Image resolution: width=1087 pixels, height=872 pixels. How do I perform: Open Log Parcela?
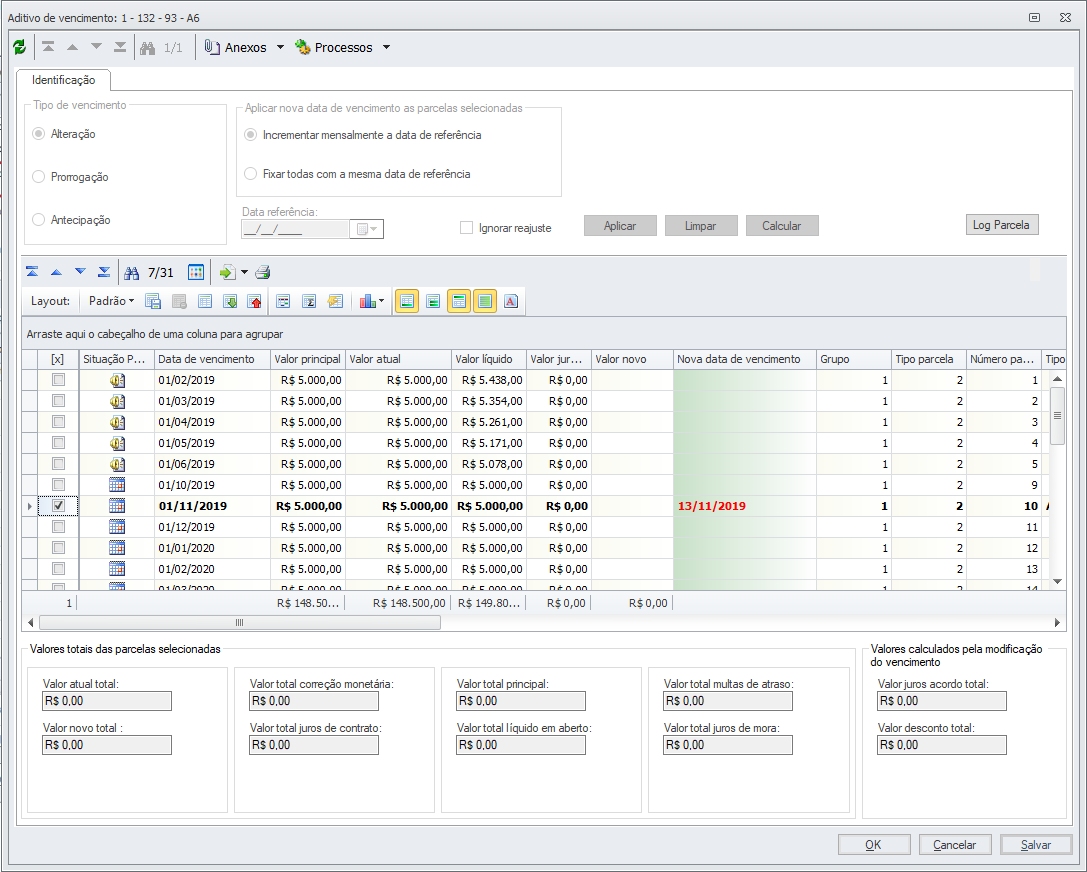click(1002, 225)
